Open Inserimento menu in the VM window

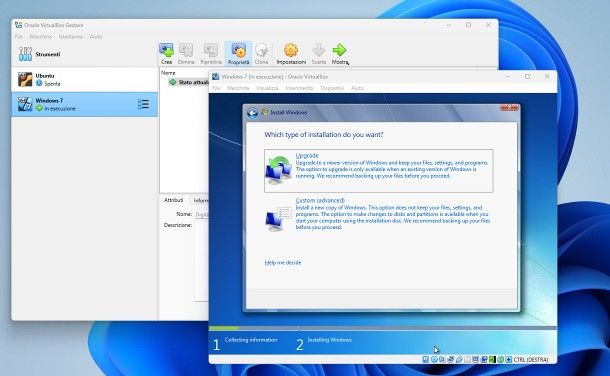tap(300, 88)
